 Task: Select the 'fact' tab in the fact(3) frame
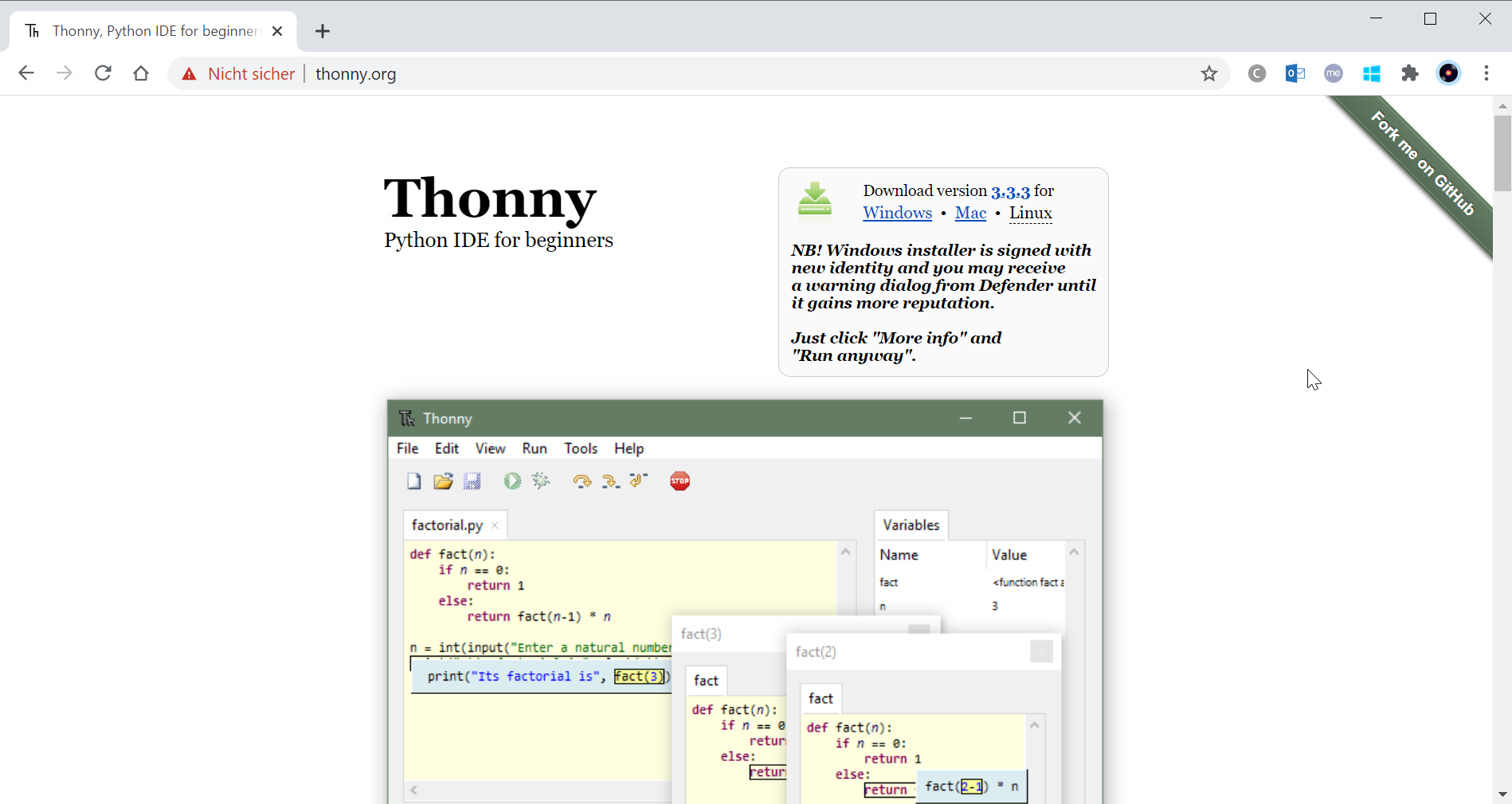tap(706, 680)
